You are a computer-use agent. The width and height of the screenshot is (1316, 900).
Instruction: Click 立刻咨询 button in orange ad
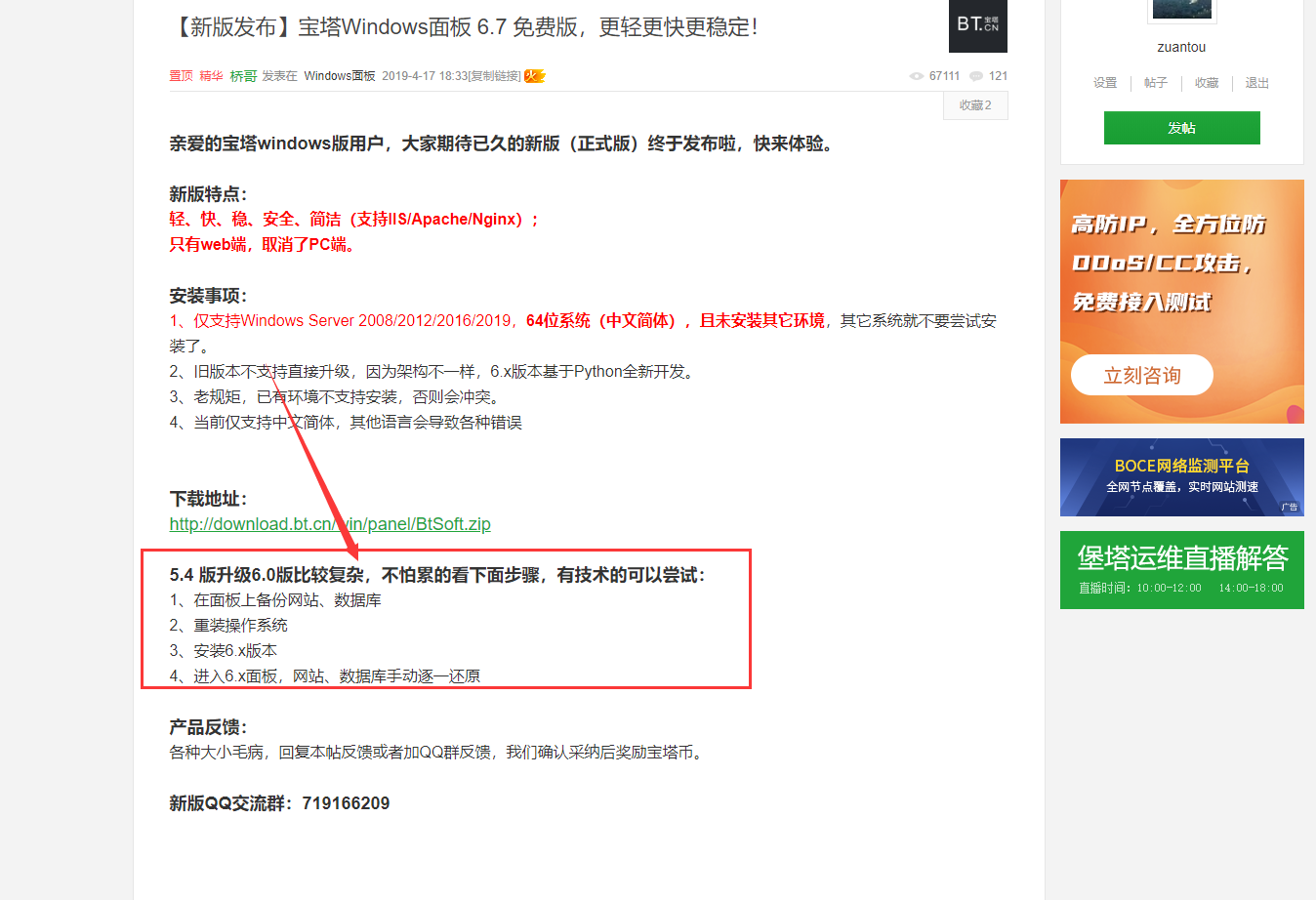(1142, 376)
